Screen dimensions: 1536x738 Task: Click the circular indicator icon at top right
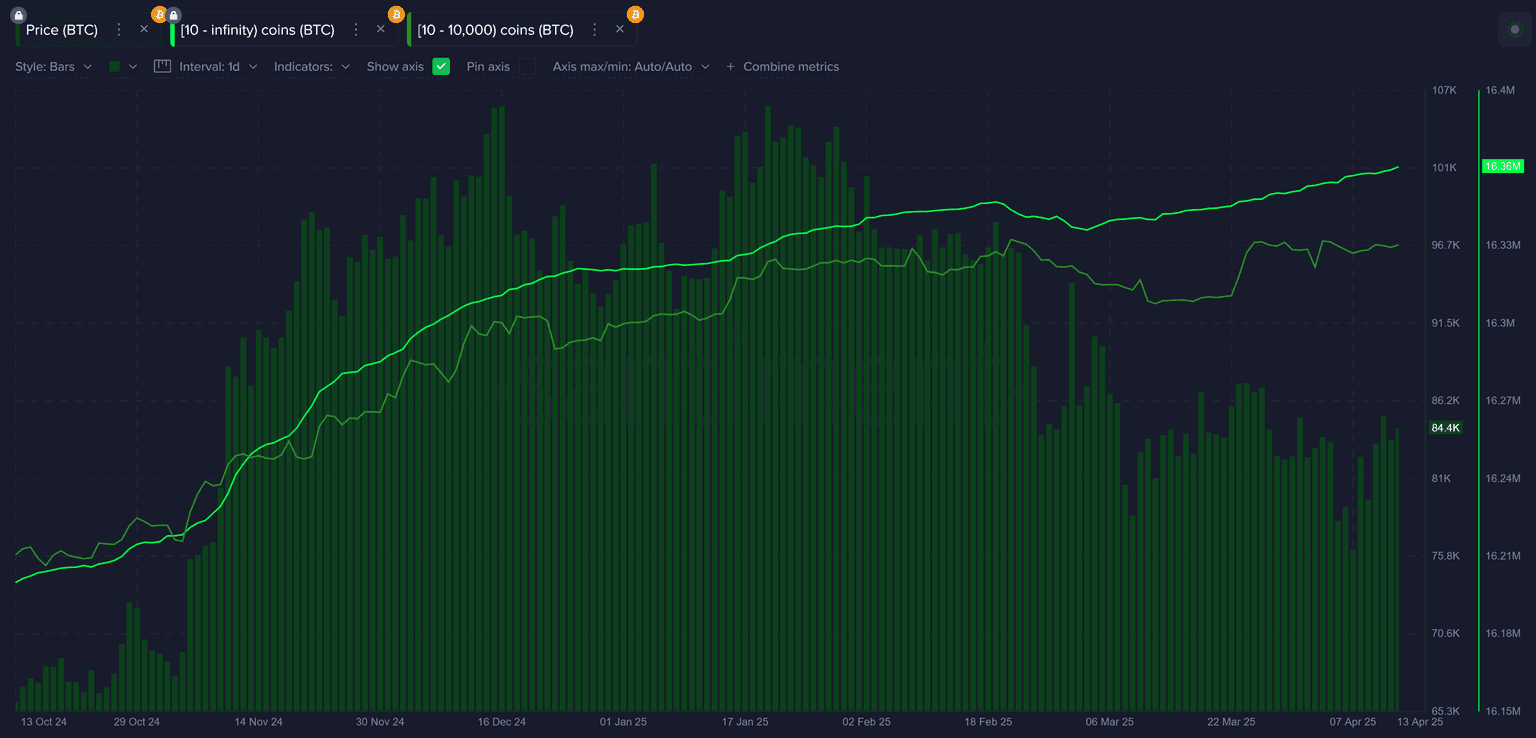pos(1514,30)
